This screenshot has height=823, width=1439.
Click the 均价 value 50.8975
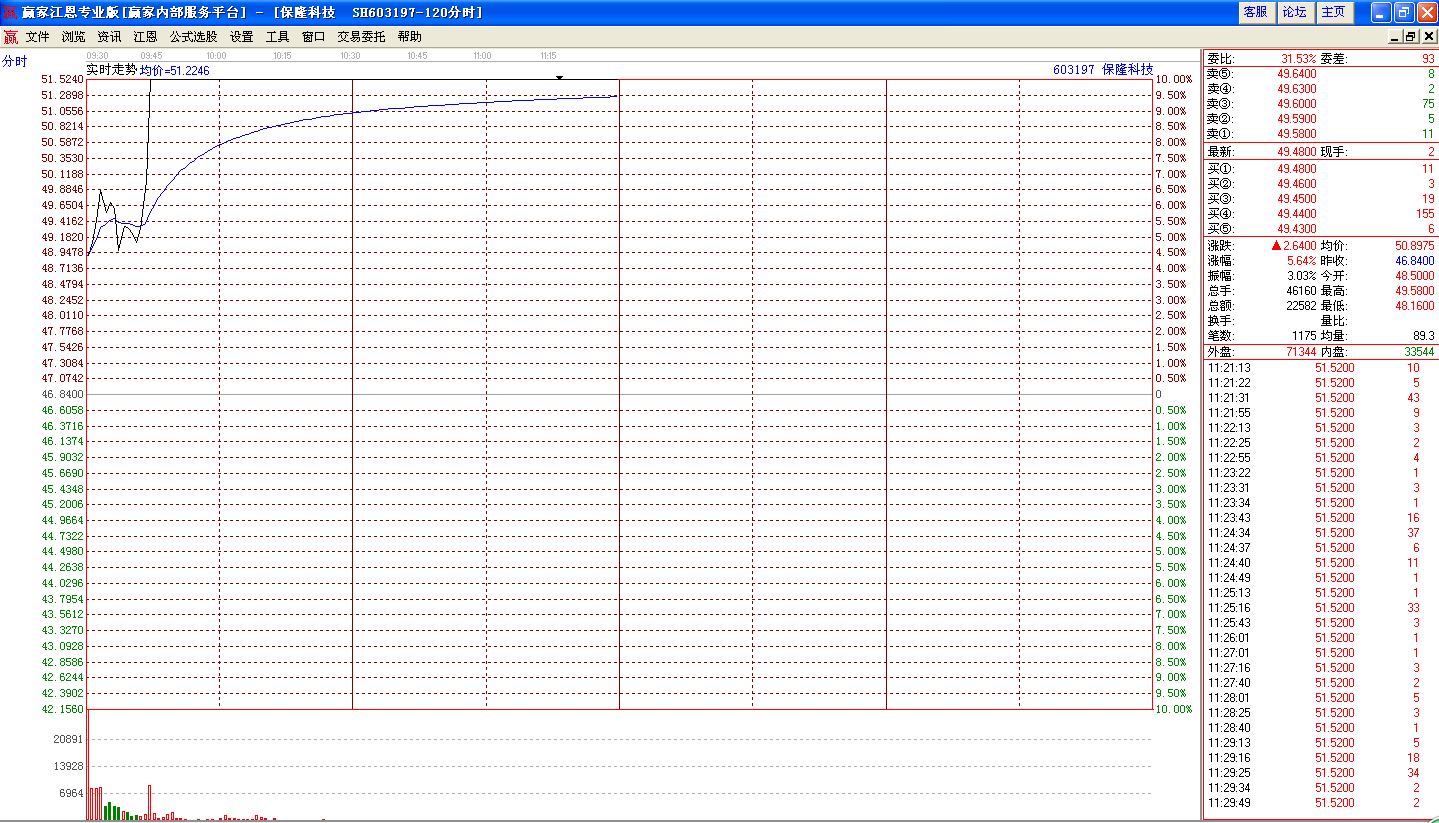(x=1415, y=245)
